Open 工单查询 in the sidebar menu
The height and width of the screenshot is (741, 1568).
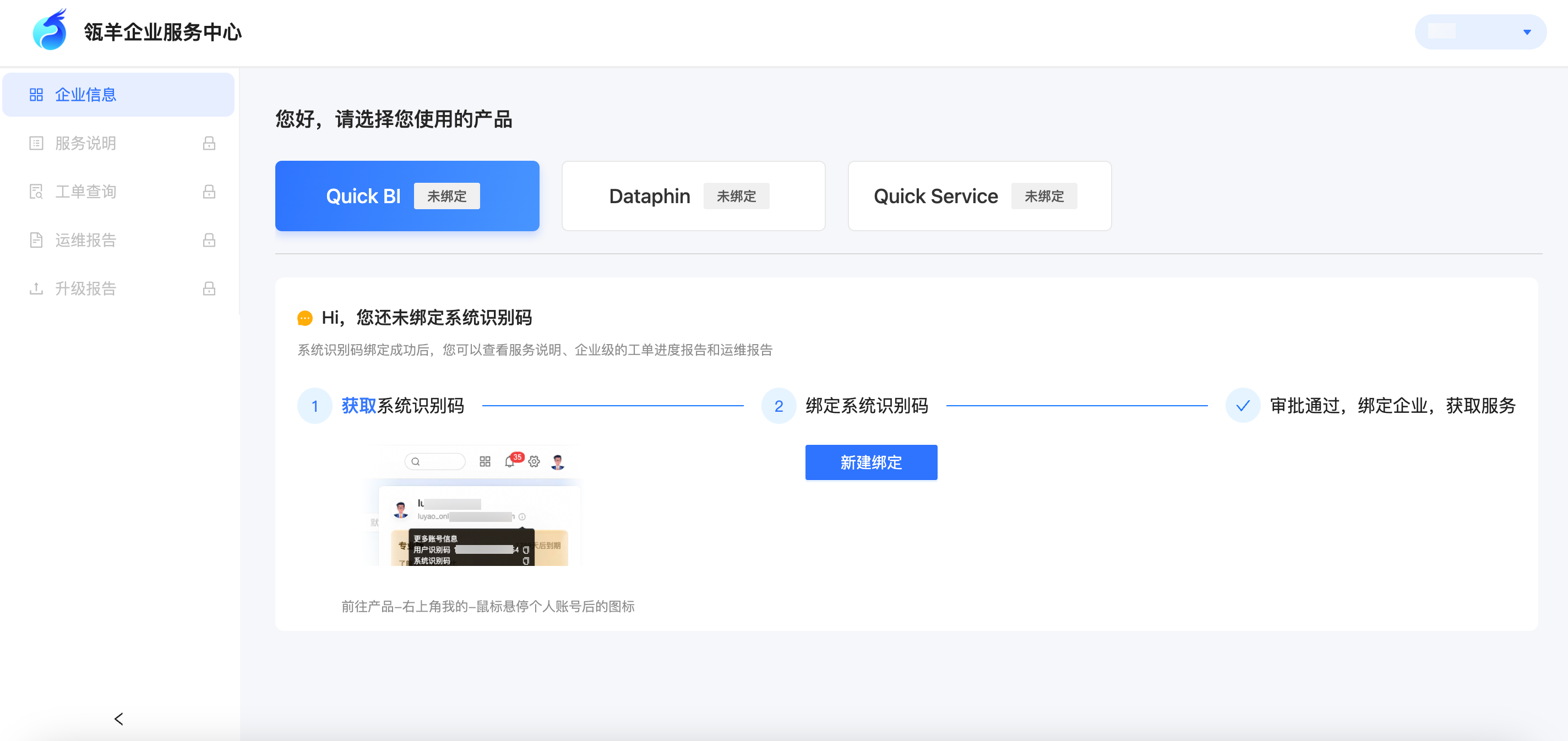click(85, 191)
